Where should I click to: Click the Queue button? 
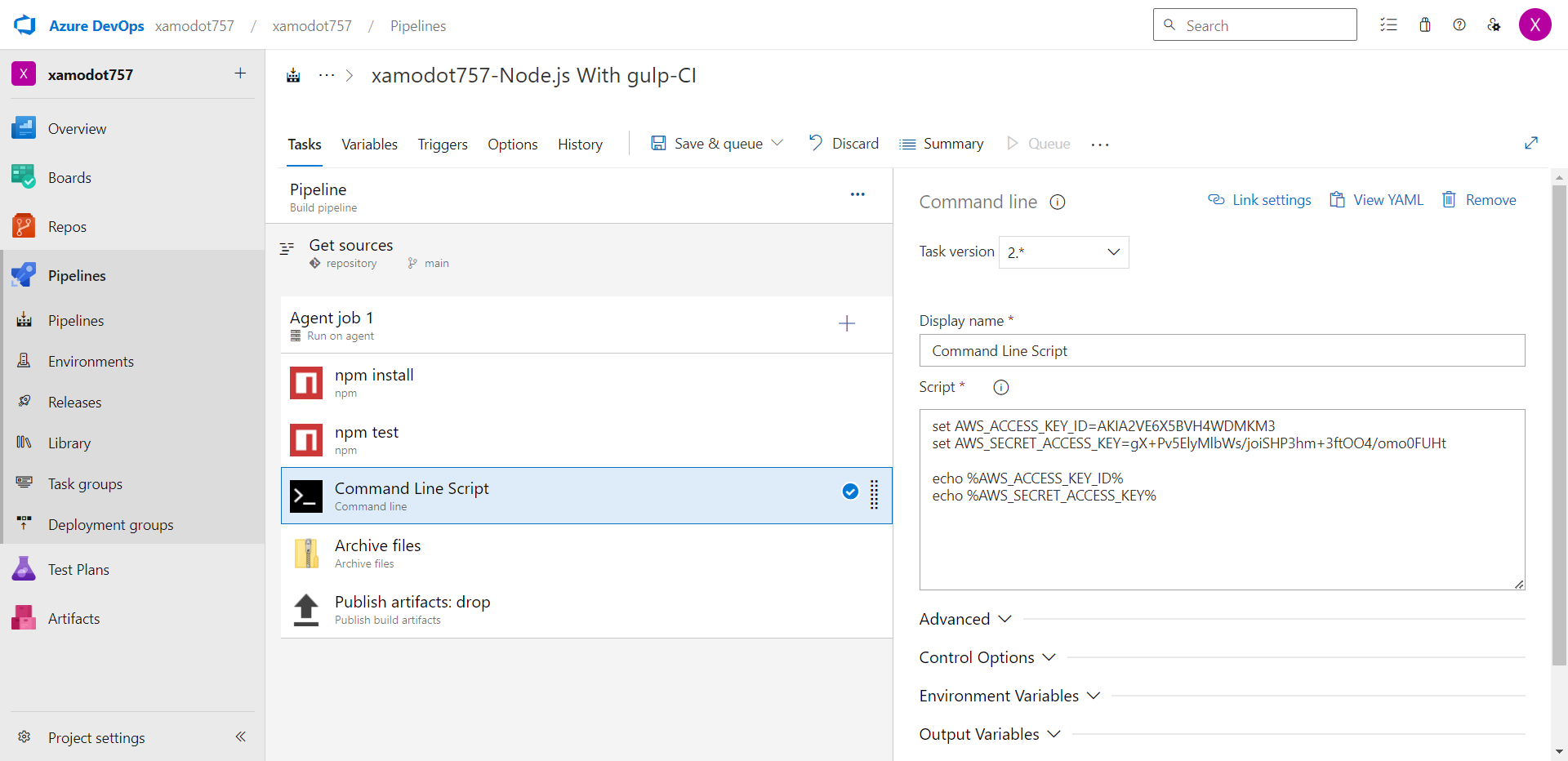click(x=1038, y=143)
